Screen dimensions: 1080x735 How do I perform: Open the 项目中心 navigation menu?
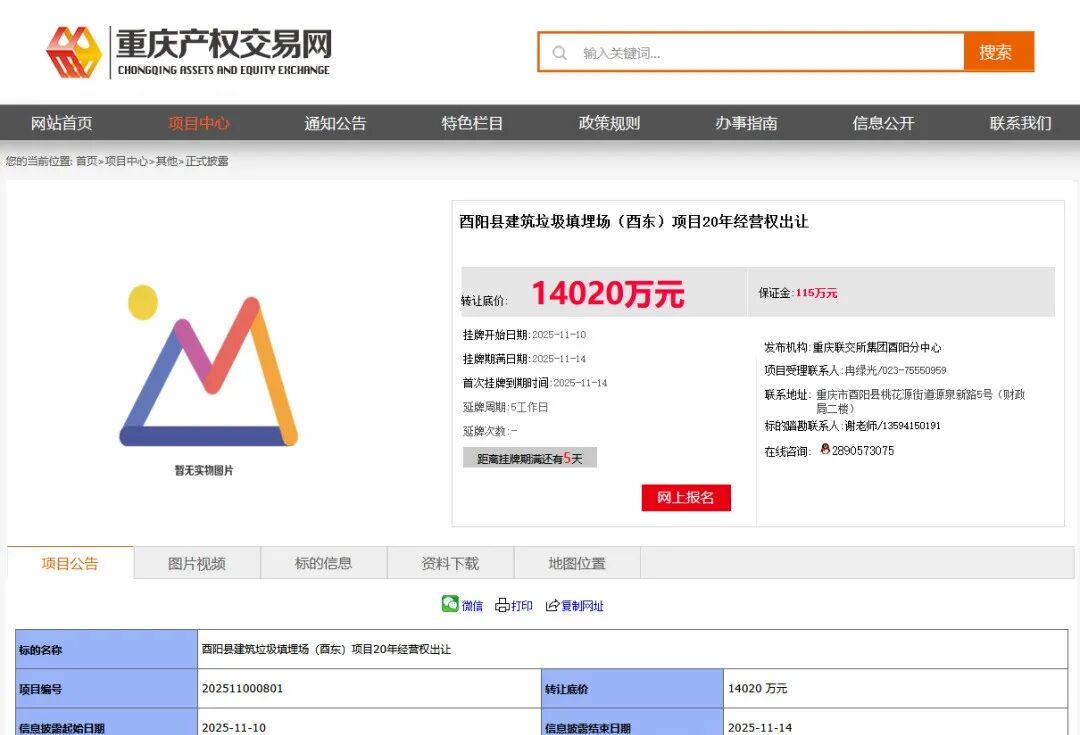[x=199, y=123]
